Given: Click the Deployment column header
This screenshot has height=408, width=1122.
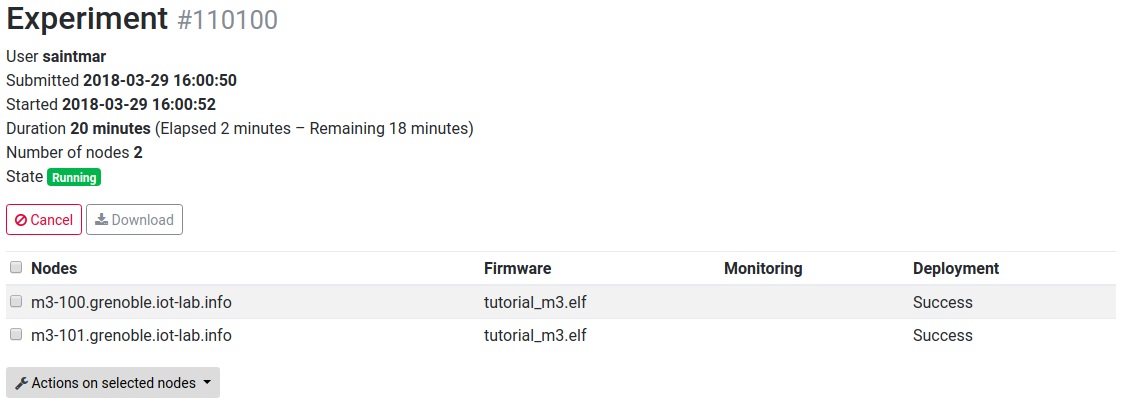Looking at the screenshot, I should tap(956, 268).
